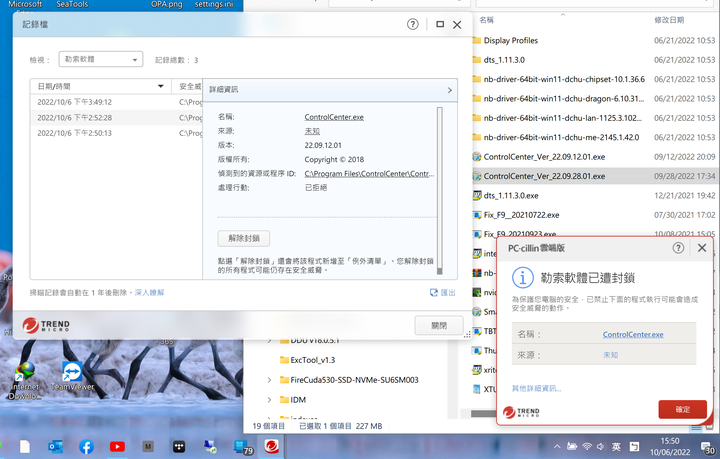Open Facebook from the taskbar

pyautogui.click(x=86, y=446)
